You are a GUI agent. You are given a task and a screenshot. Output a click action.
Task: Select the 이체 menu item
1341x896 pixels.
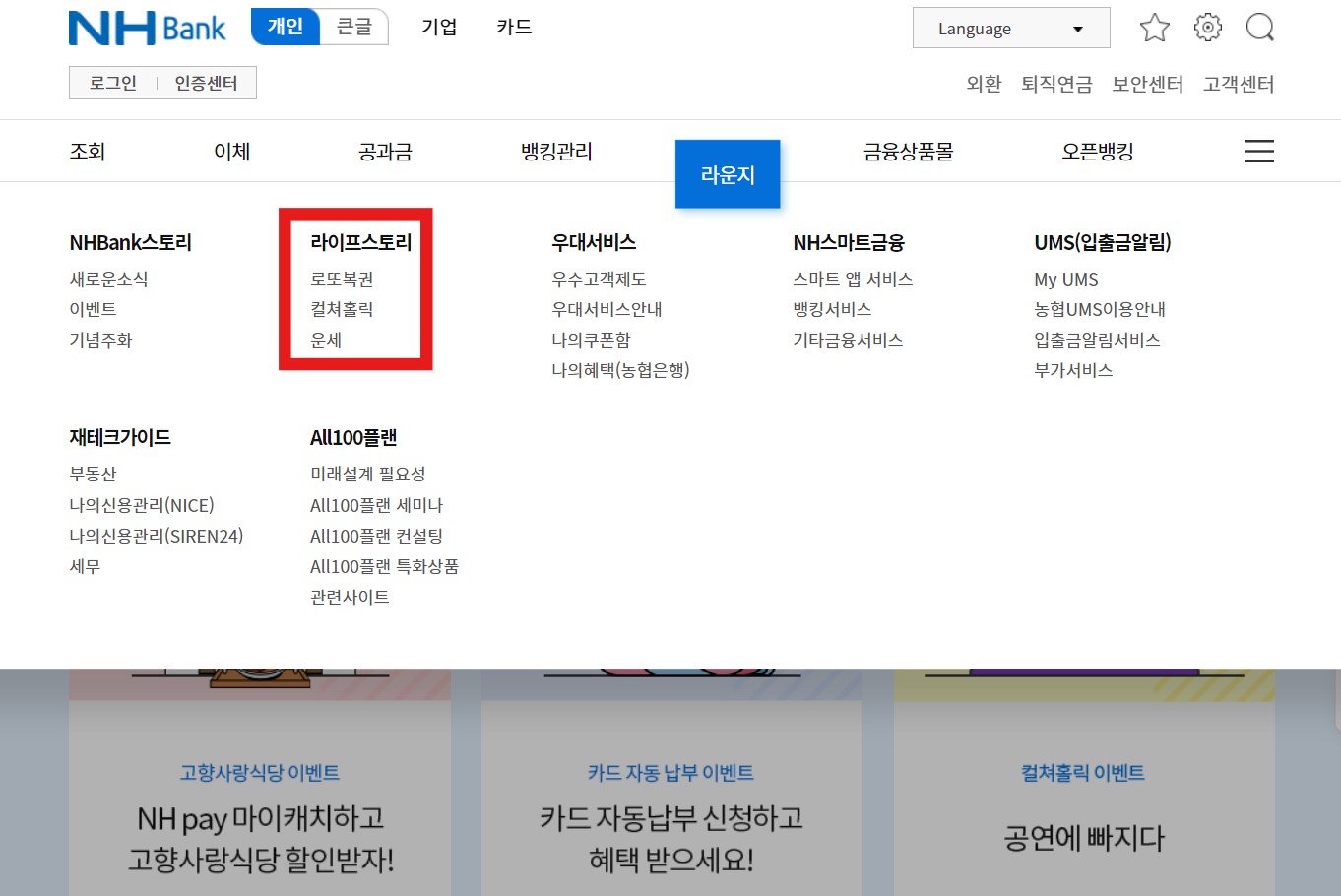(231, 151)
